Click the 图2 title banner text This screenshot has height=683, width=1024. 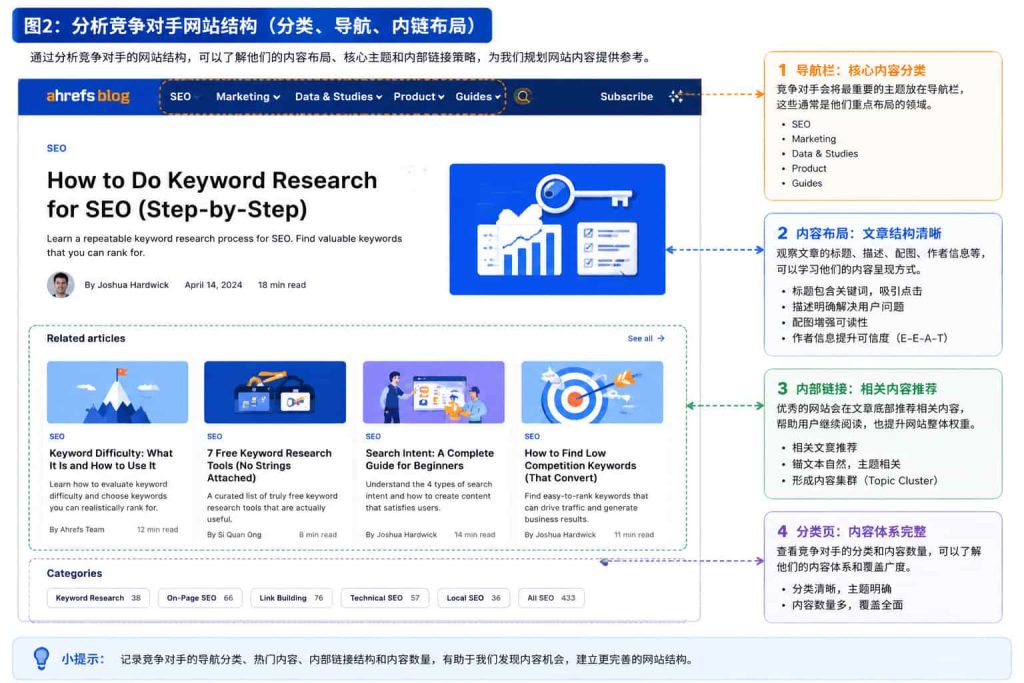251,25
